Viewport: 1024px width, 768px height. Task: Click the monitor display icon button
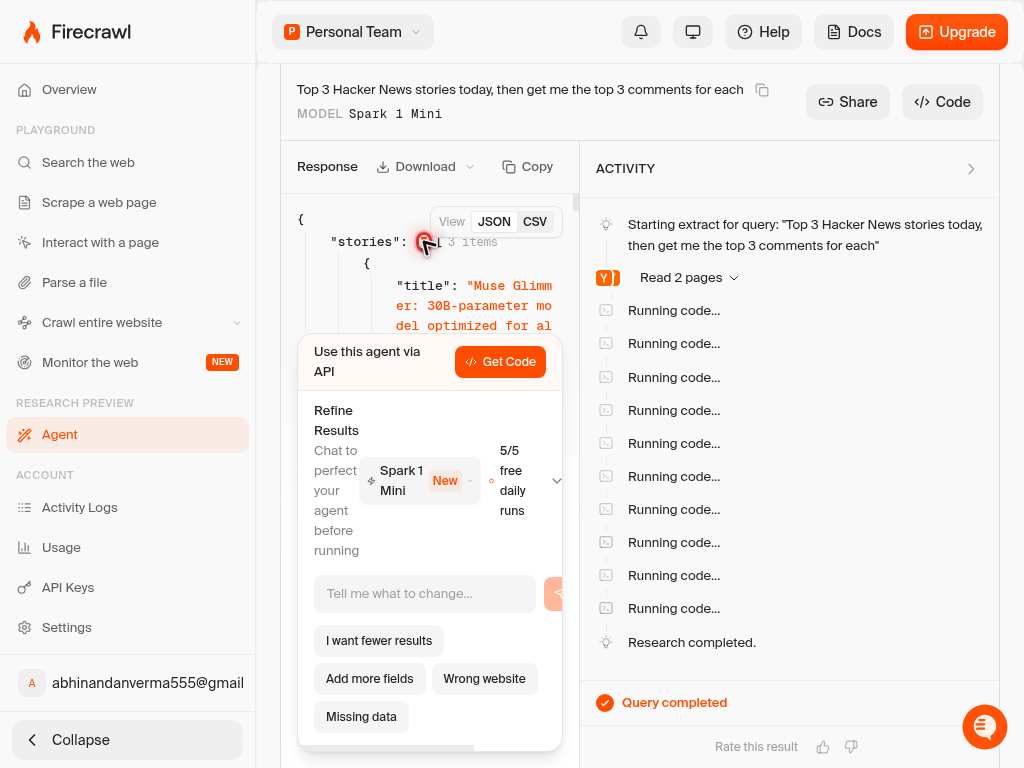[x=692, y=32]
